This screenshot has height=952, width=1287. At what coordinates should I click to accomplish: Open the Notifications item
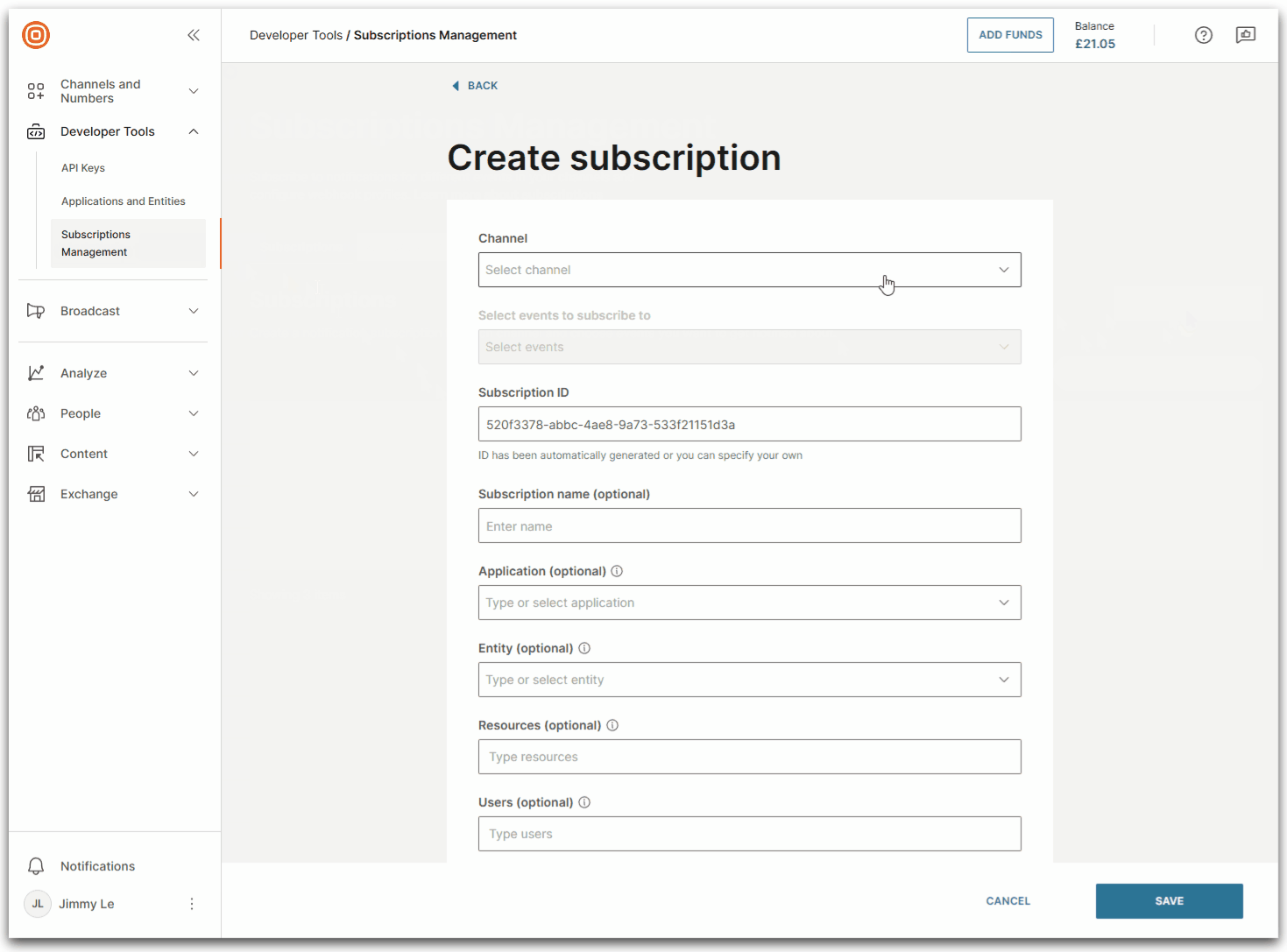(x=97, y=866)
